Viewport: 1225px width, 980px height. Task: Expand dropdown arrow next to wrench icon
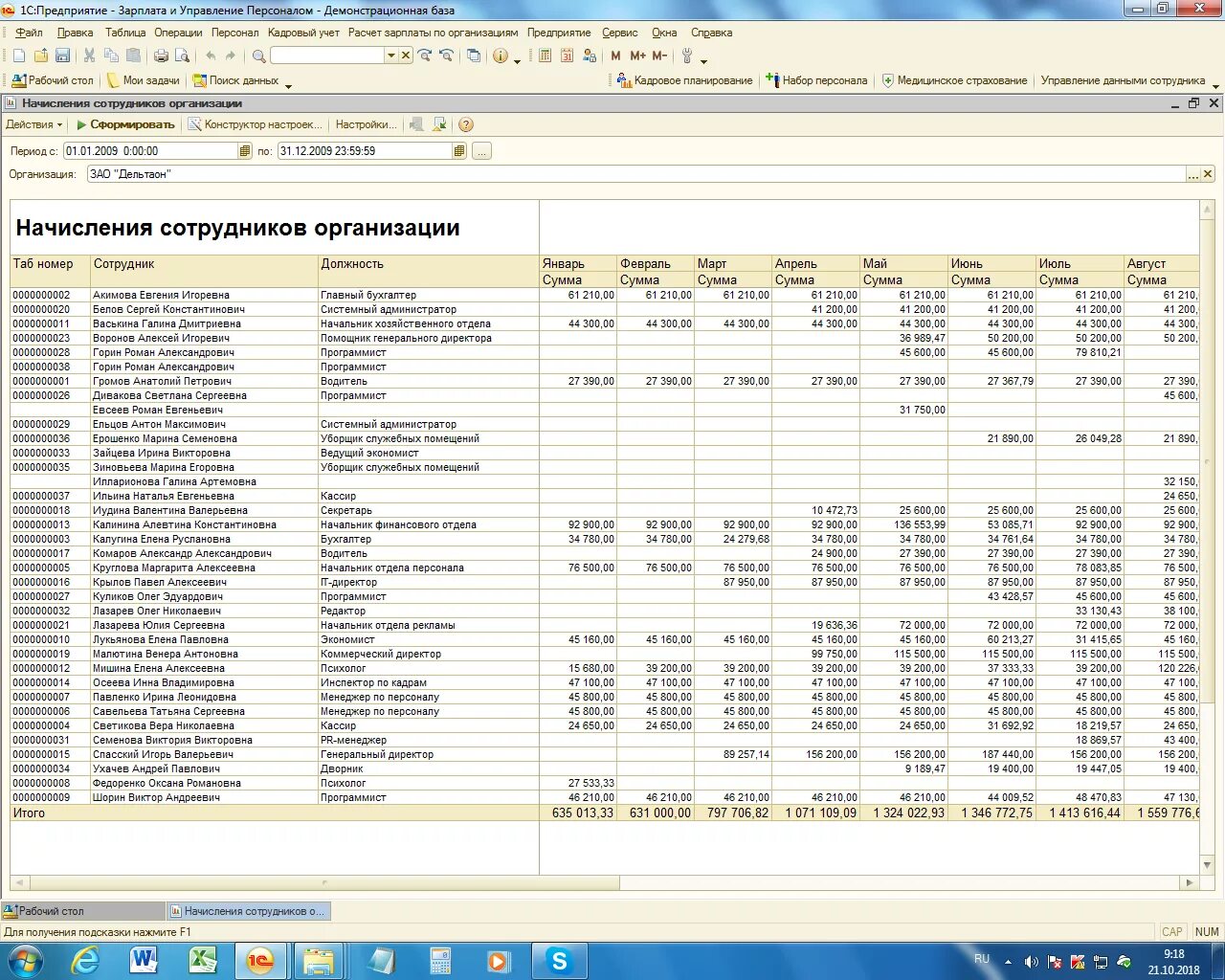704,61
